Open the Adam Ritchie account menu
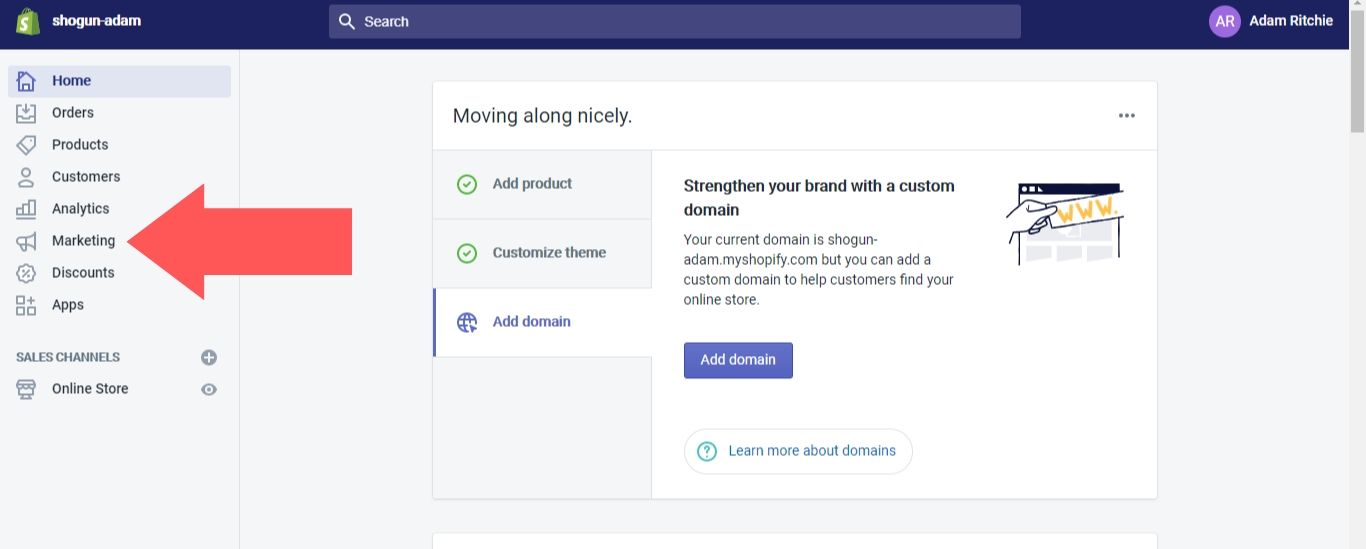This screenshot has width=1366, height=549. (x=1271, y=21)
